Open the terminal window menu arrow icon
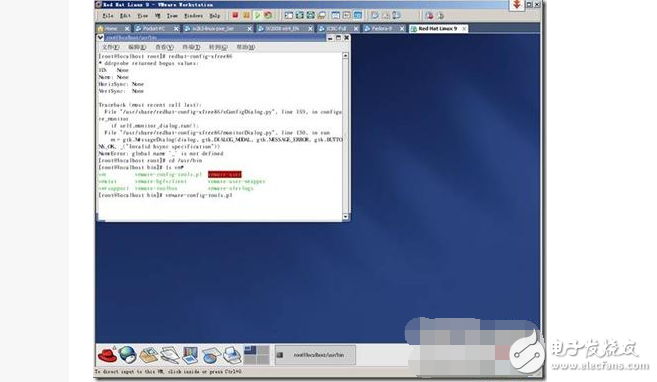This screenshot has width=657, height=382. click(x=101, y=38)
